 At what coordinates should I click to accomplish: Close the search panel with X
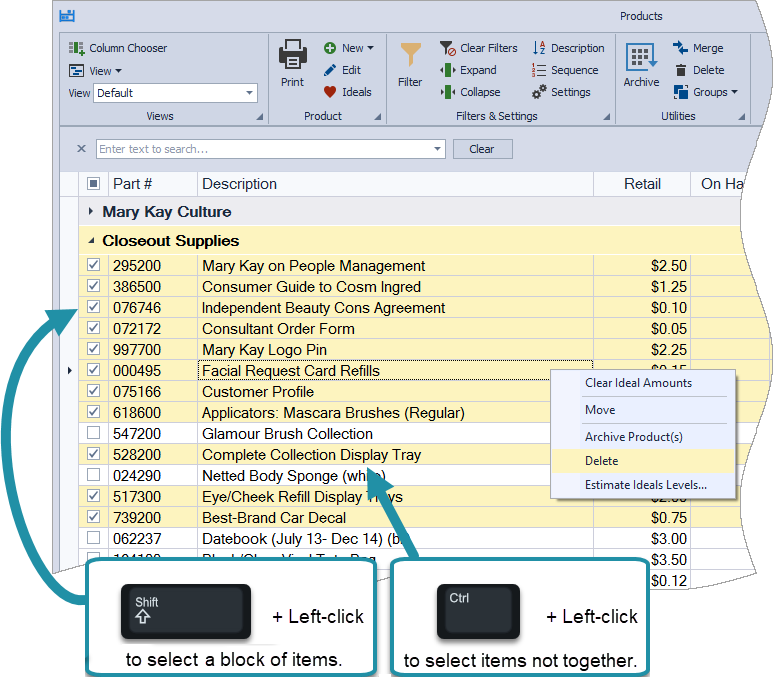pos(81,148)
